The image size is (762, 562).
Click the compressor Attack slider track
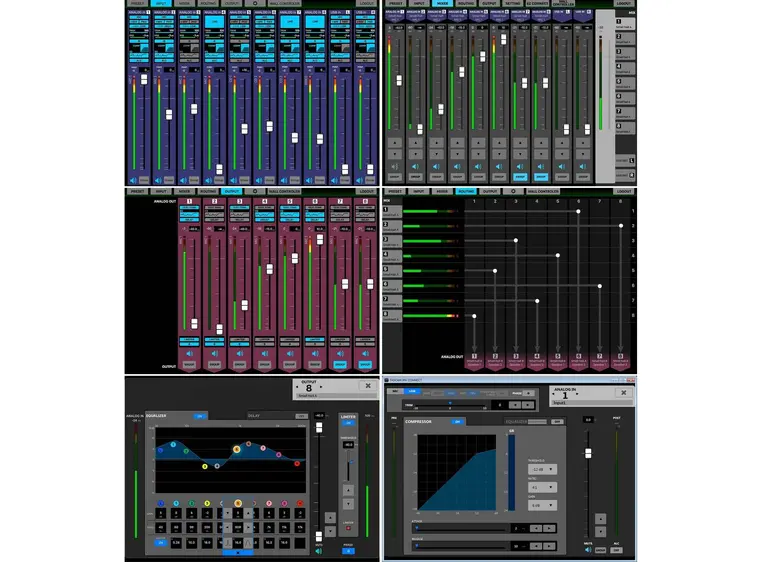(460, 528)
